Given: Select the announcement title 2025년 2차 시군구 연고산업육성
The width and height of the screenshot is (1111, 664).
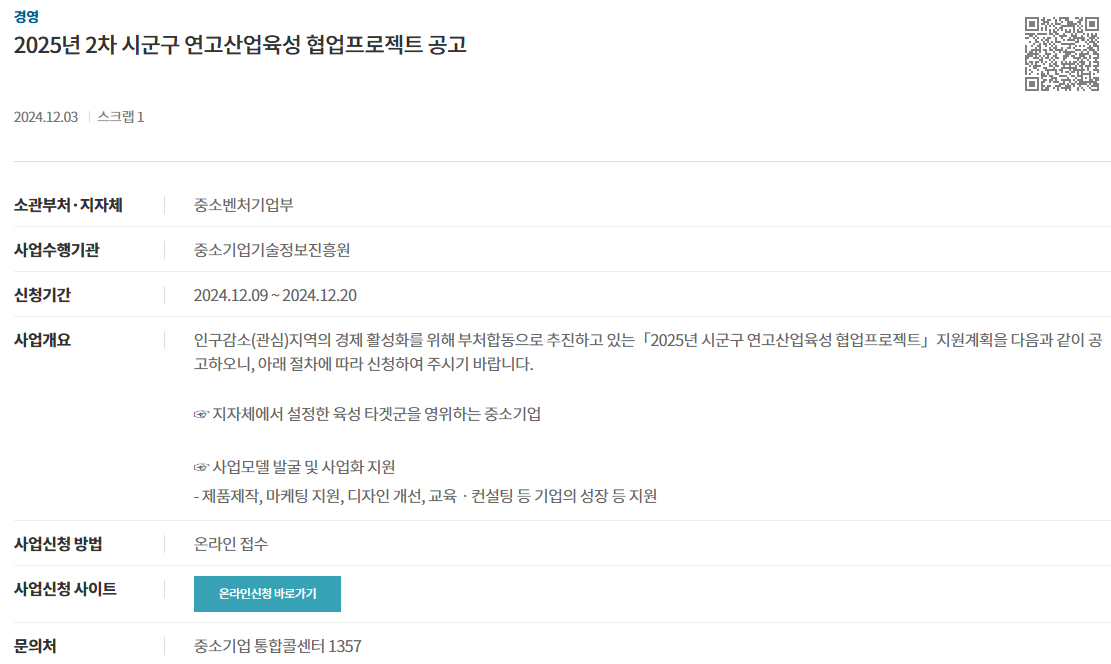Looking at the screenshot, I should click(240, 45).
